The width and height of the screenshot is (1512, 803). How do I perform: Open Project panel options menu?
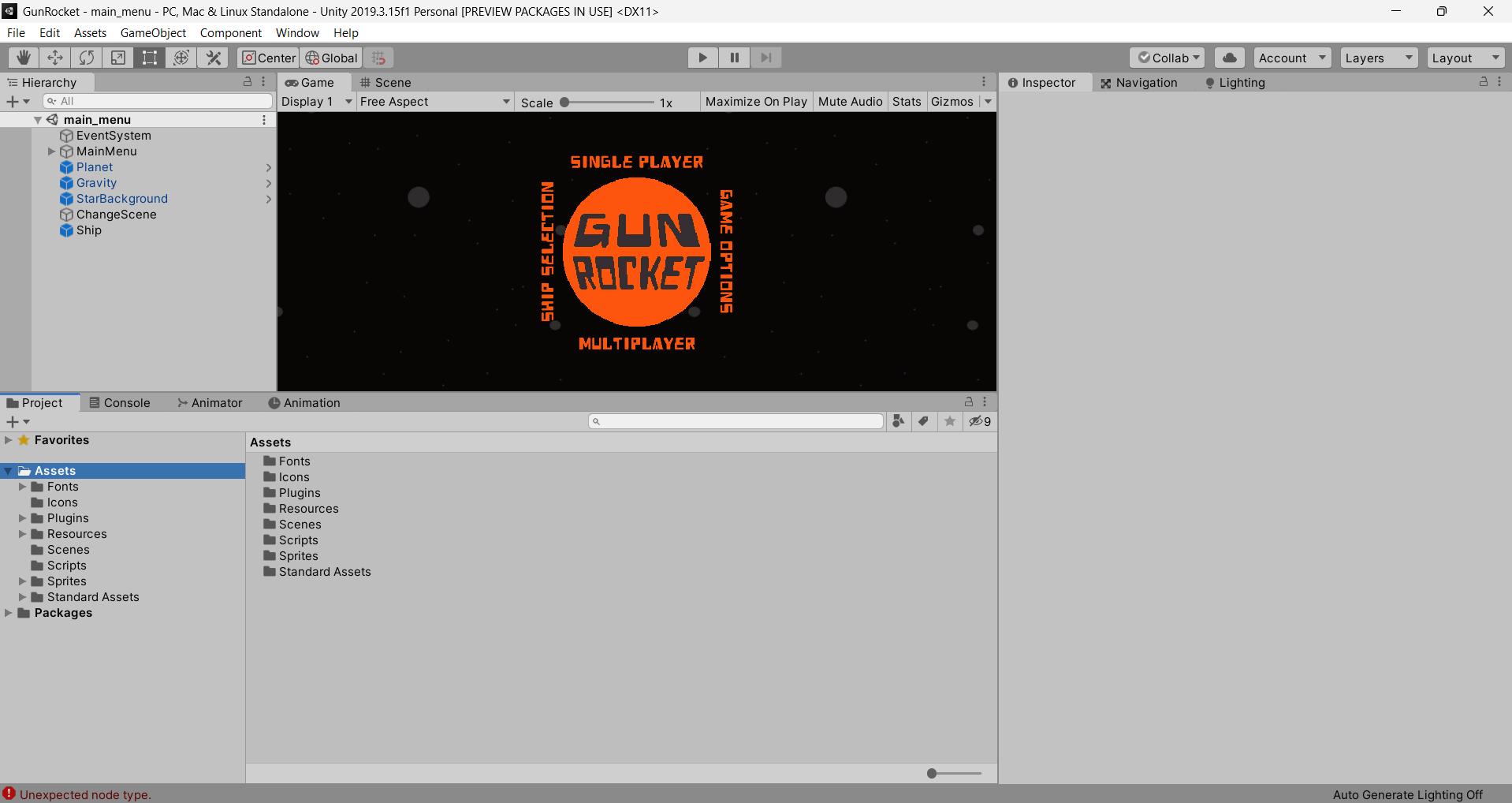click(x=985, y=401)
